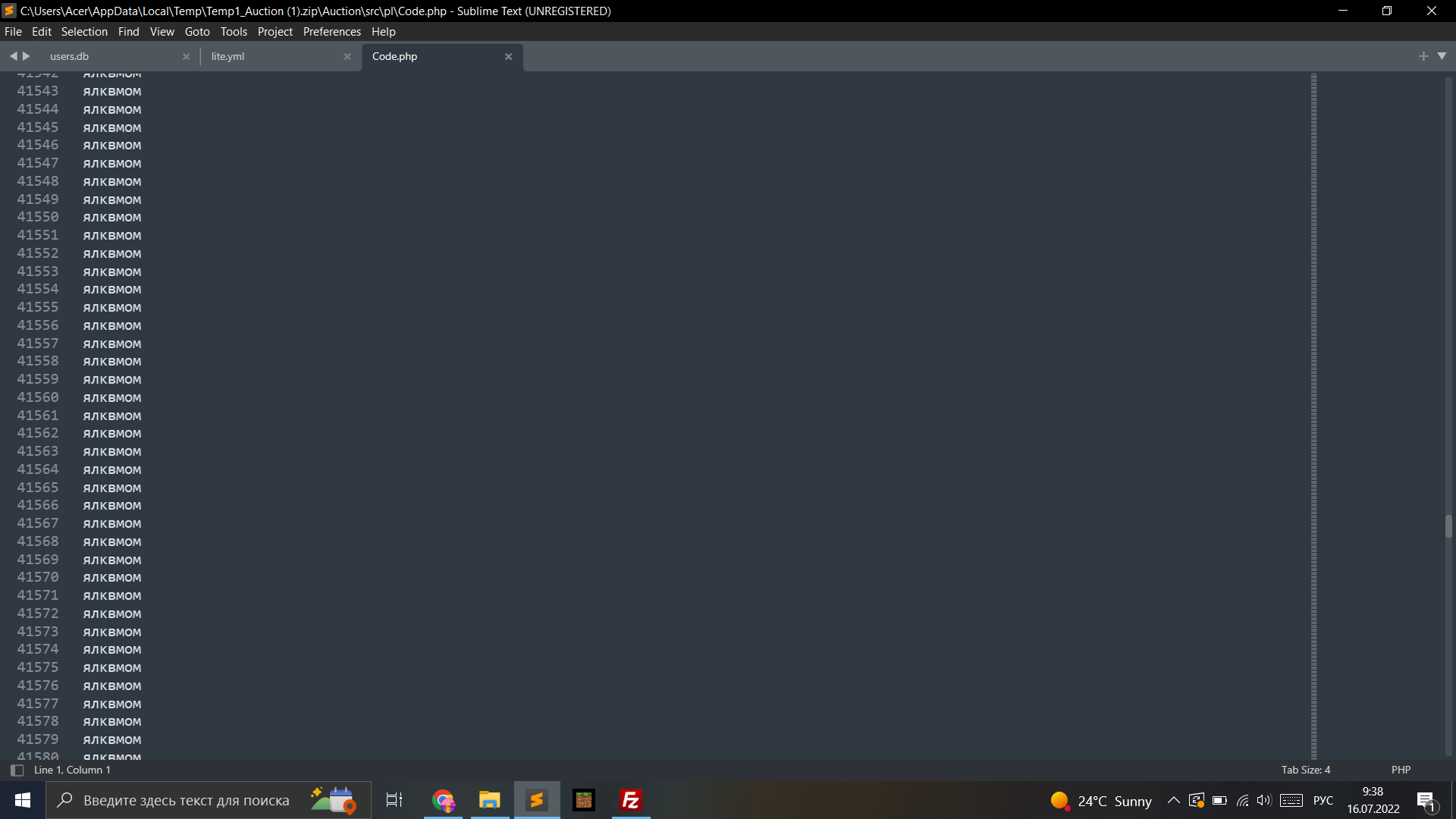Open Sublime Text taskbar icon
Screen dimensions: 1456x819
click(x=537, y=801)
